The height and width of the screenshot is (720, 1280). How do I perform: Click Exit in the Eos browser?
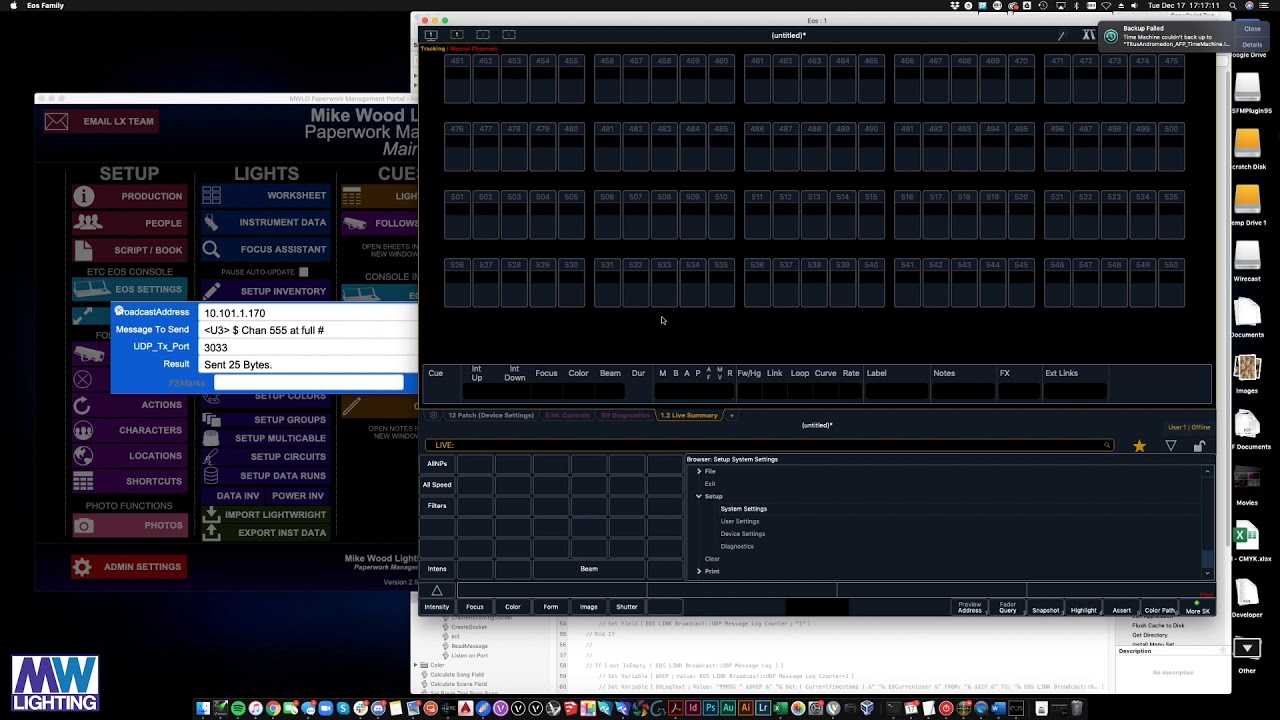pos(710,484)
